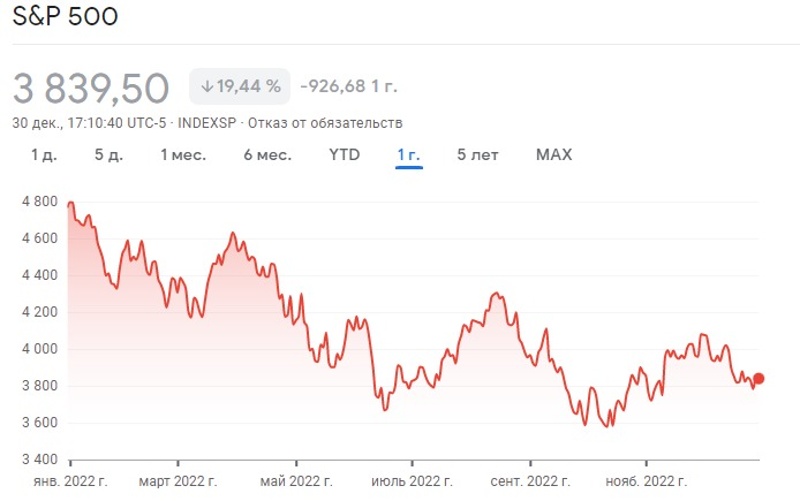Image resolution: width=800 pixels, height=501 pixels.
Task: Click the red endpoint dot on chart
Action: 759,378
